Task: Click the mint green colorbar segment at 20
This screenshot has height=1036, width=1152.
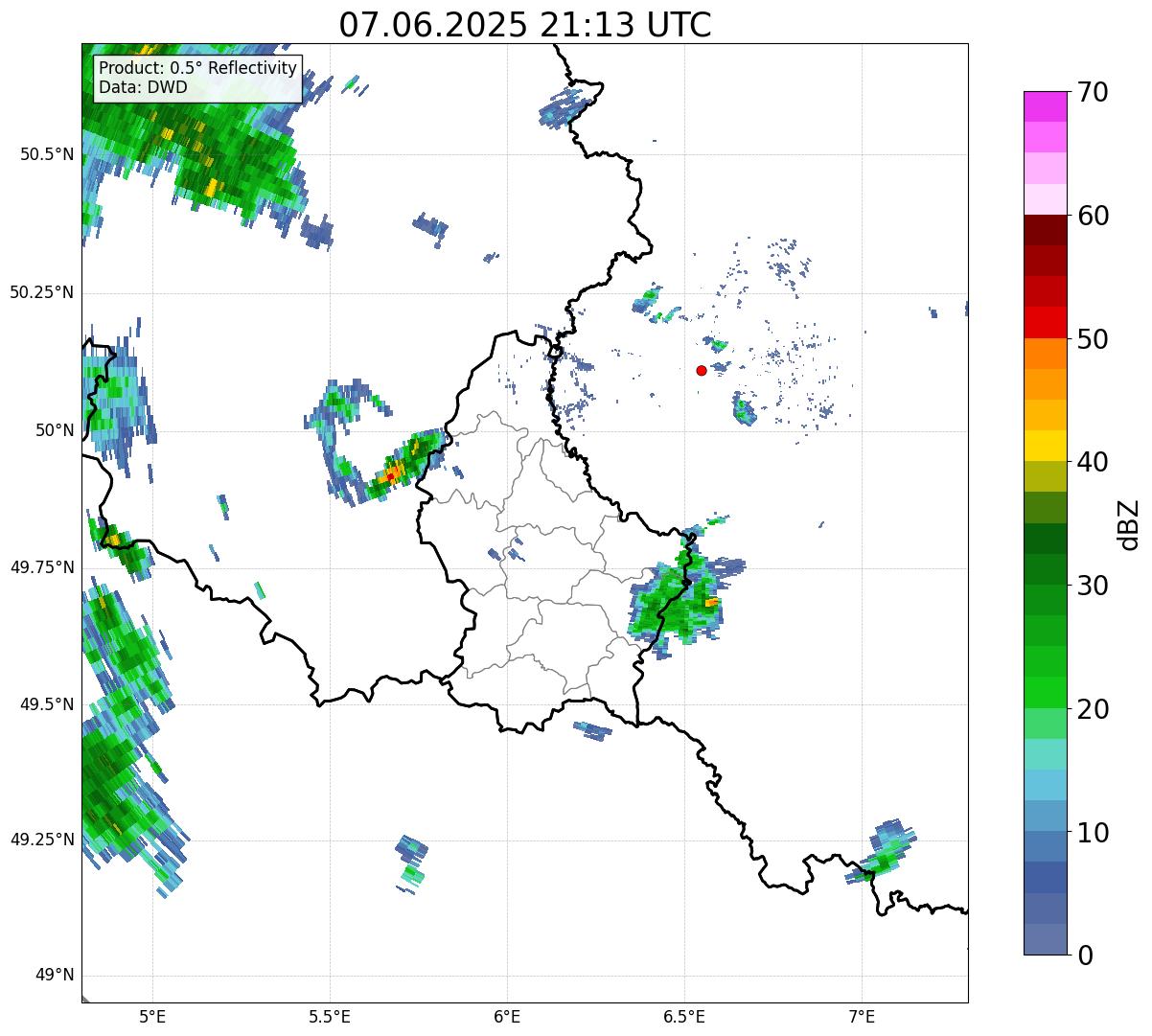Action: coord(1045,724)
